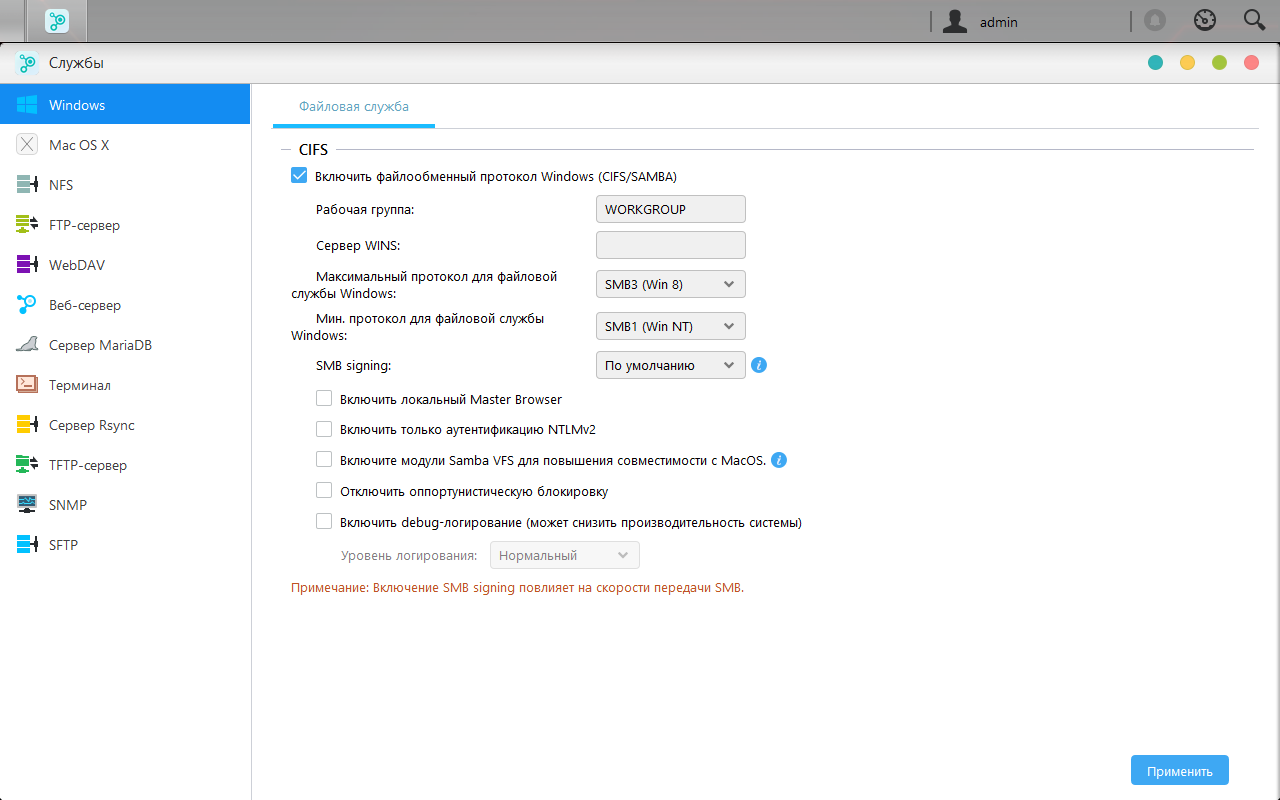This screenshot has width=1280, height=800.
Task: Click the TFTP-сервер icon
Action: (x=27, y=465)
